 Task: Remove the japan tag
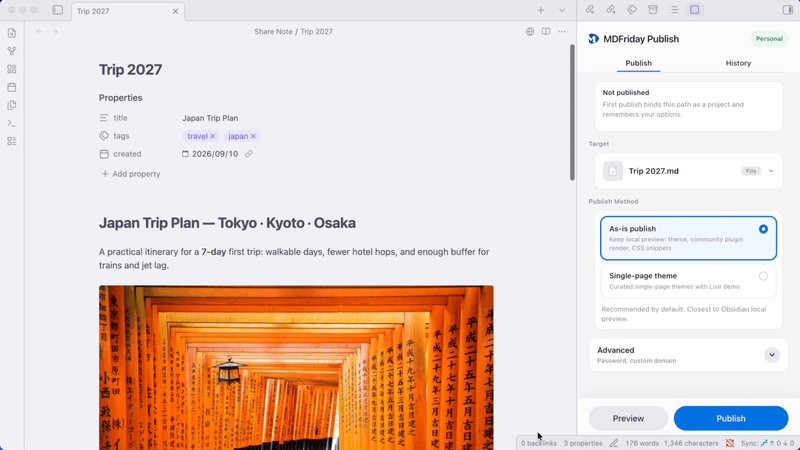253,136
